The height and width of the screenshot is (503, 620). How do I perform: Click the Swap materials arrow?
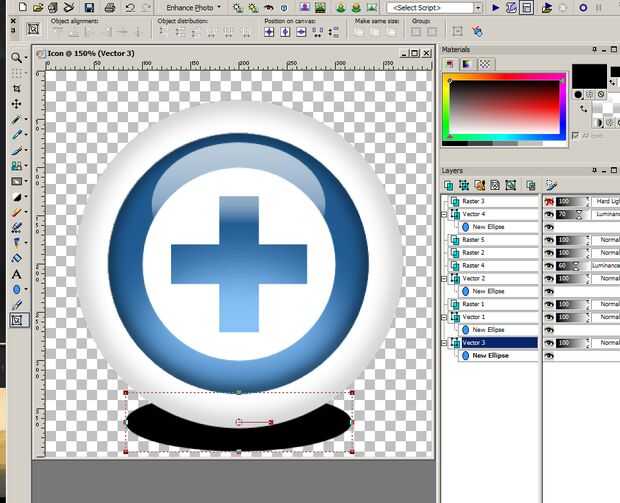[x=584, y=108]
